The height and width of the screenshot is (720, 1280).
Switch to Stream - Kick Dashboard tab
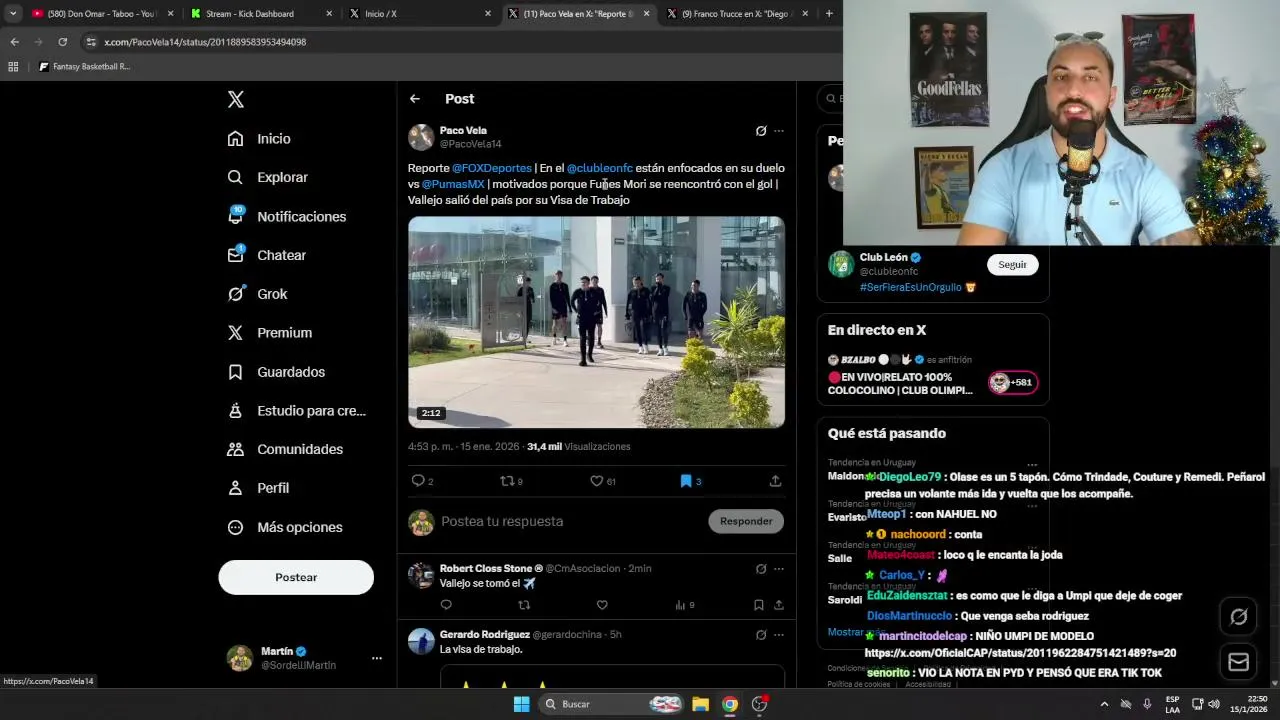260,14
